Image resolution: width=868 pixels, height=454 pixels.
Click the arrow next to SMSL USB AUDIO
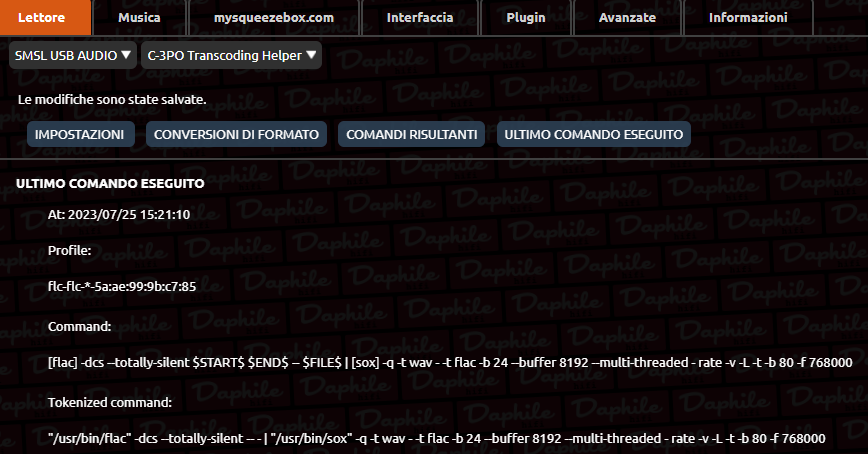click(x=126, y=55)
